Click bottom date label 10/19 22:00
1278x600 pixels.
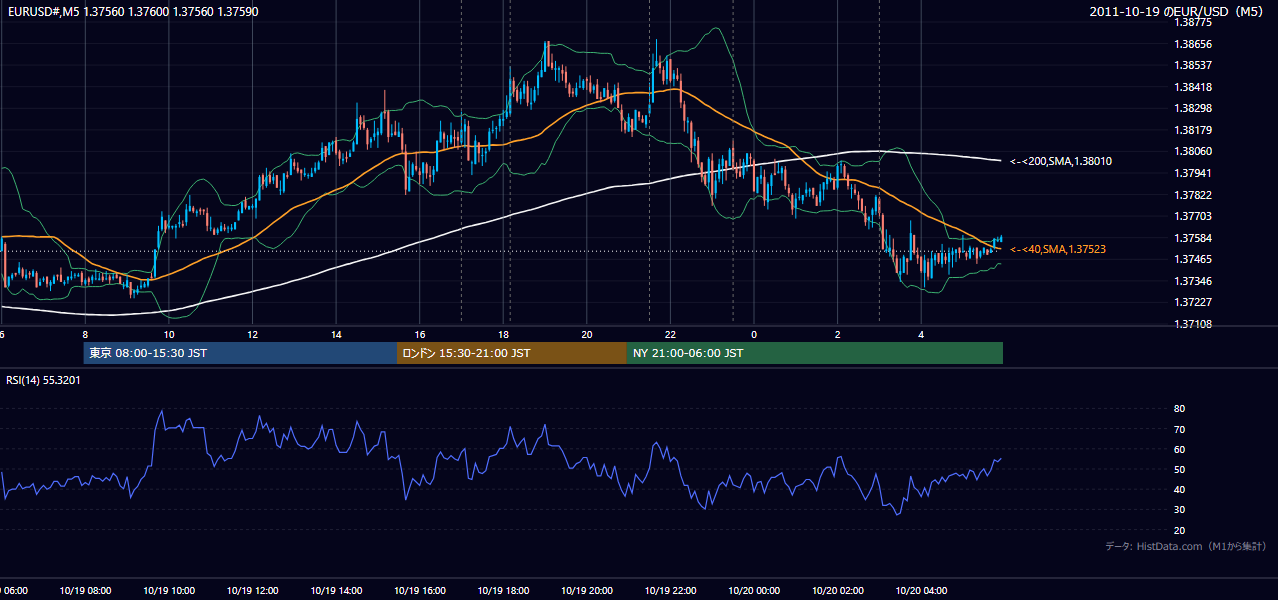(x=669, y=591)
